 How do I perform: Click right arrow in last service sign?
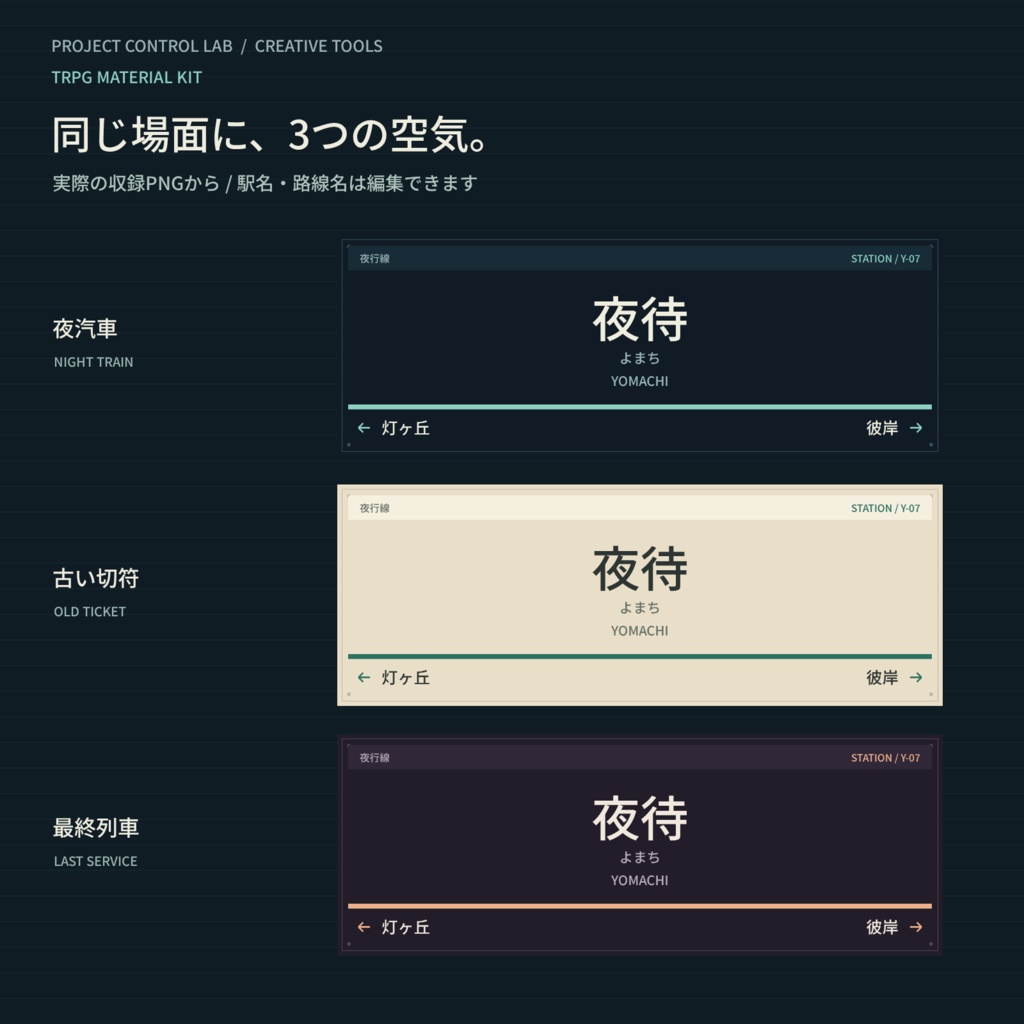coord(916,927)
